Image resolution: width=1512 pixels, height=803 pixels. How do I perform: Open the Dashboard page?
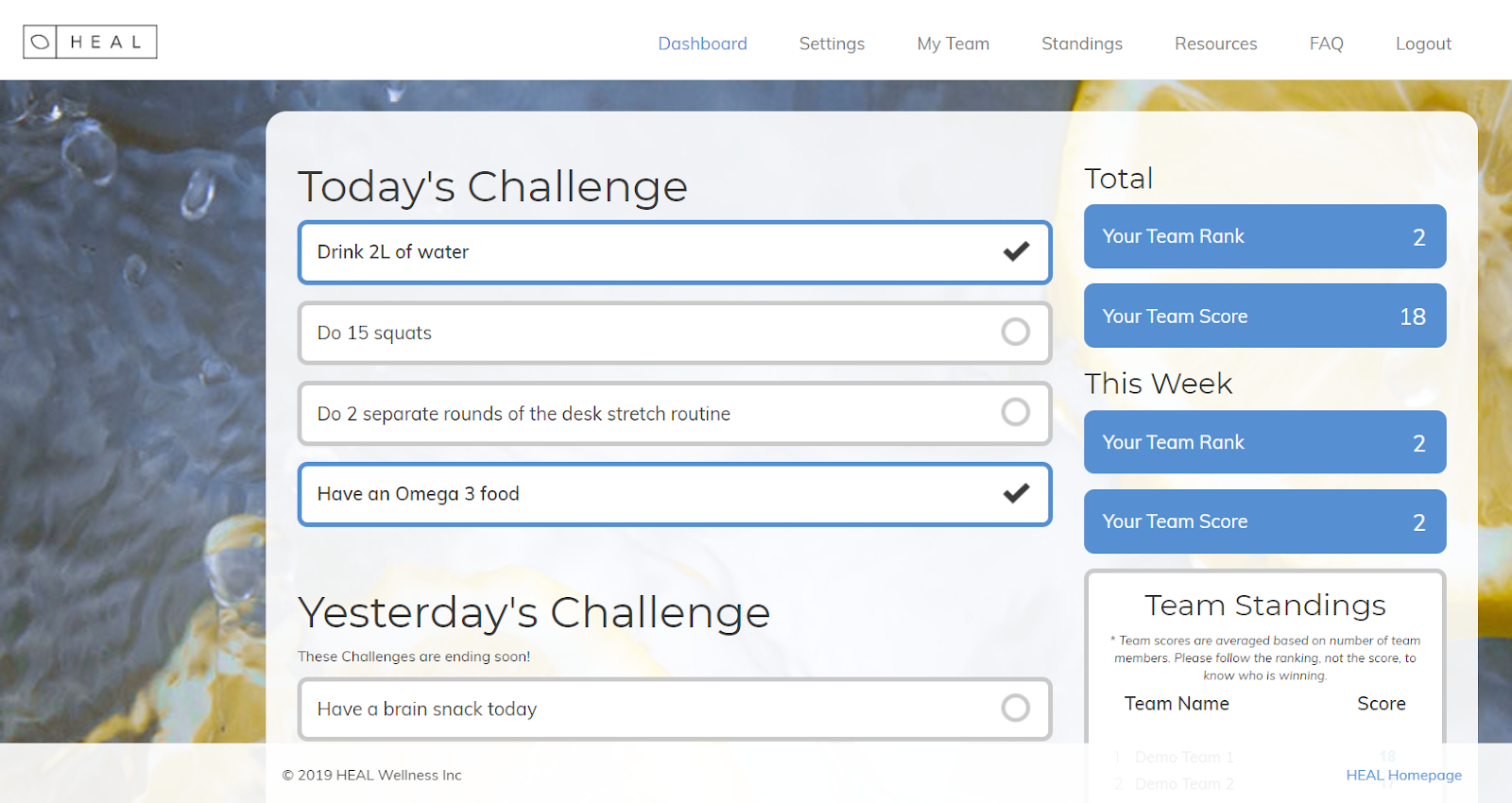tap(702, 43)
